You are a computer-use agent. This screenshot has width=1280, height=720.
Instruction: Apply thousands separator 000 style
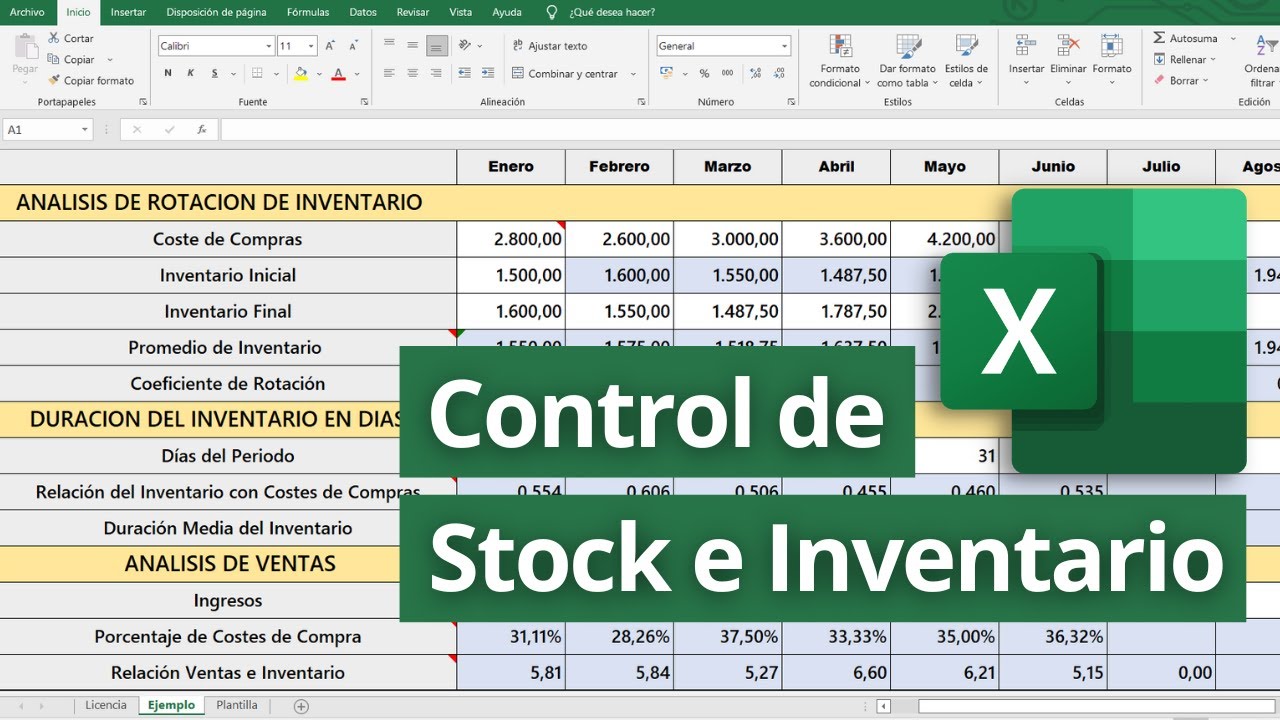727,73
